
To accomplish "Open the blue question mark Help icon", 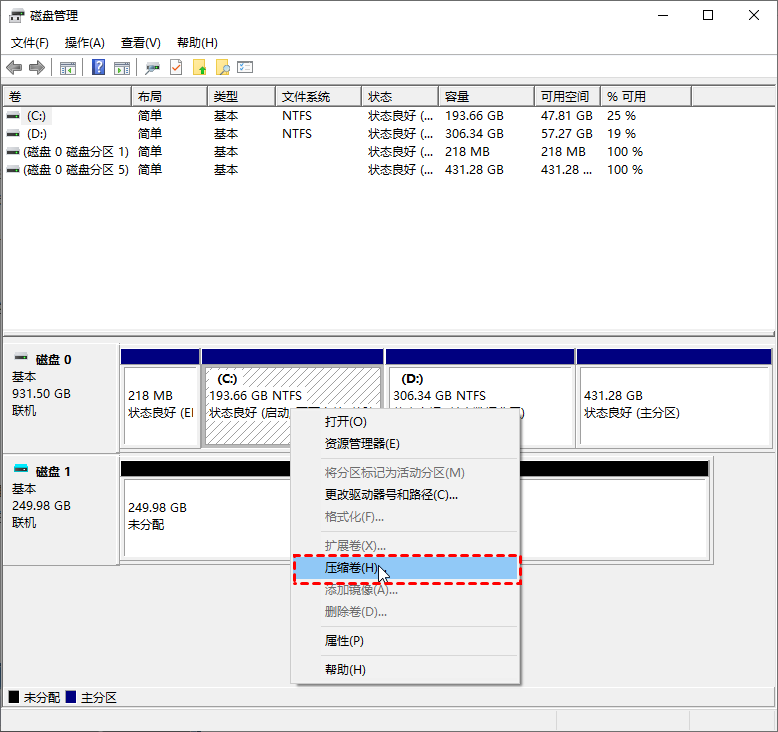I will point(99,67).
